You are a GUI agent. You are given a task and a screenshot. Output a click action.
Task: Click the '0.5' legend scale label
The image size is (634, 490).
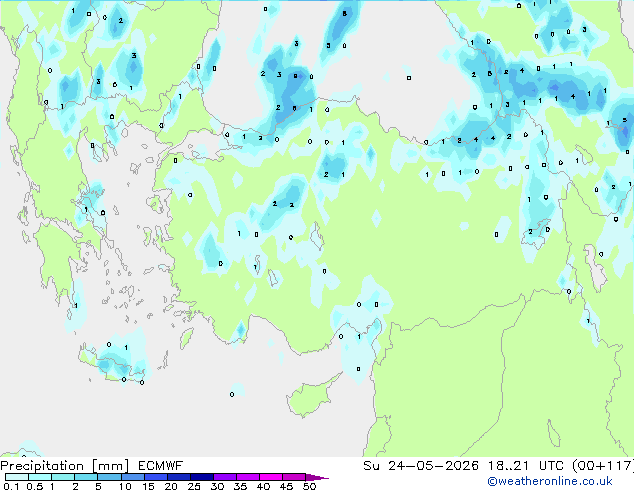coord(35,486)
